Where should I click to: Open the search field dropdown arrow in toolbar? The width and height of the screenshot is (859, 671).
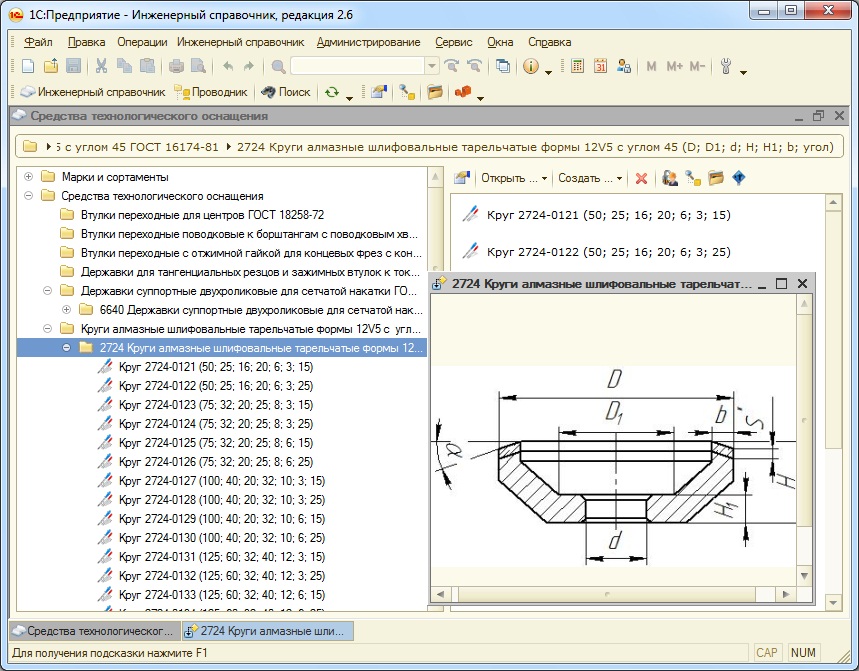pos(432,66)
